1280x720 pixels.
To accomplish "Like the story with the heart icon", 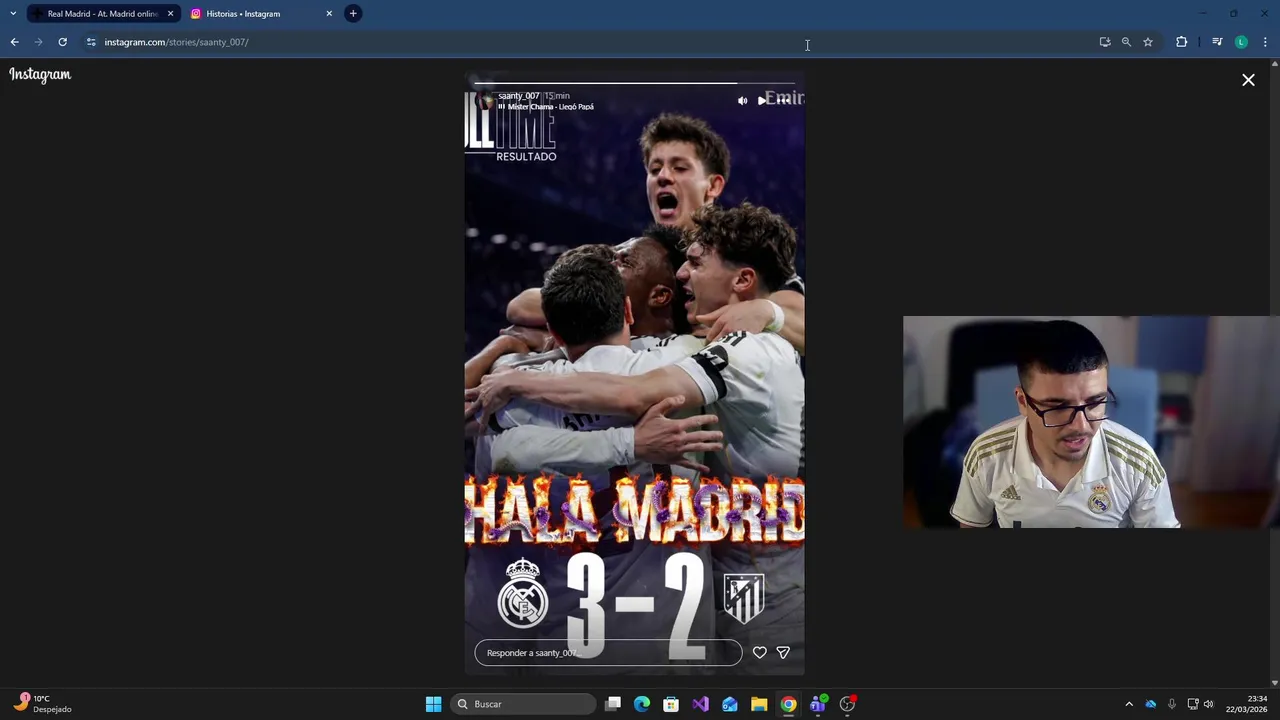I will 760,652.
